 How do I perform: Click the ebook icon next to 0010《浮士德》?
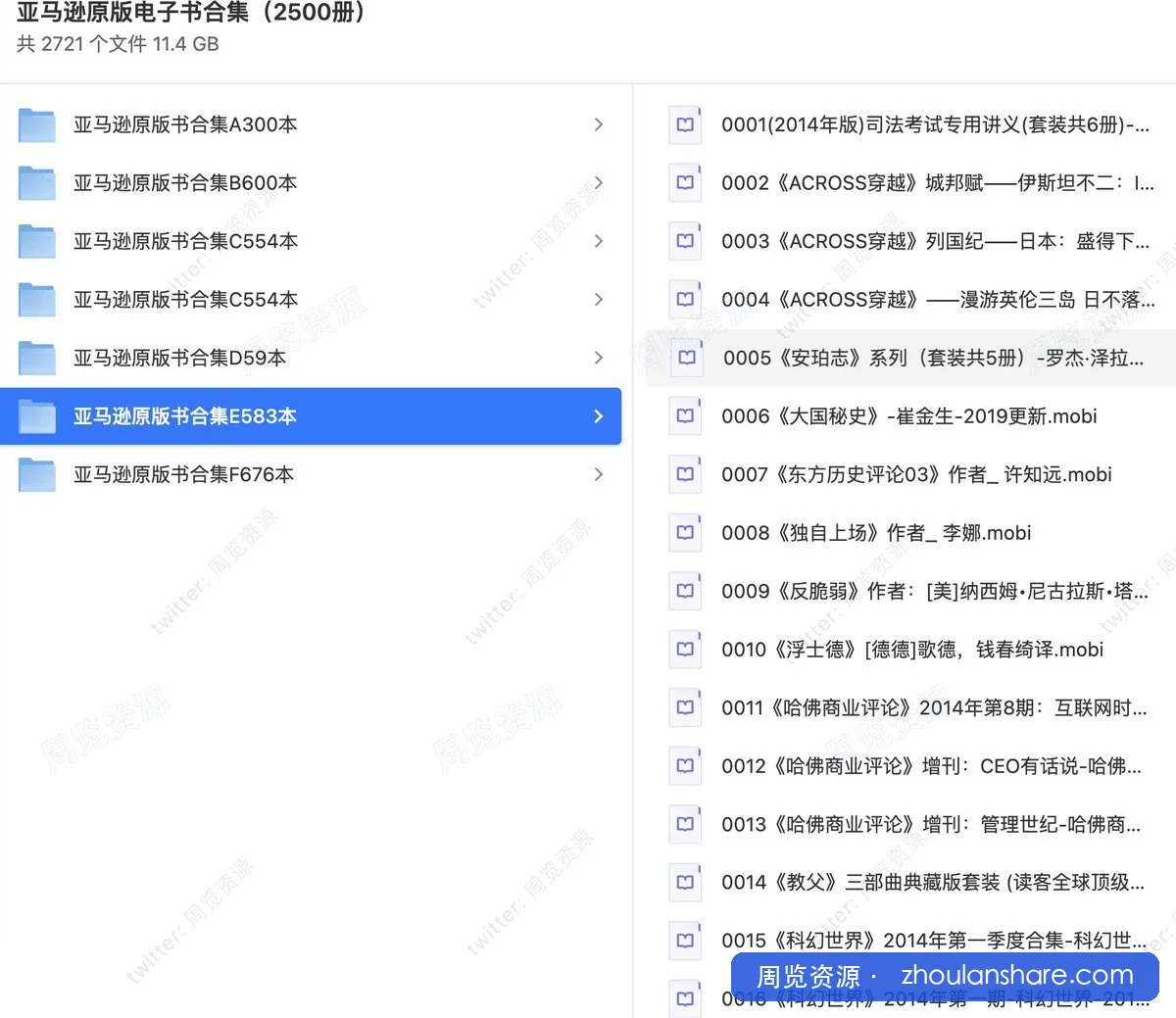685,650
